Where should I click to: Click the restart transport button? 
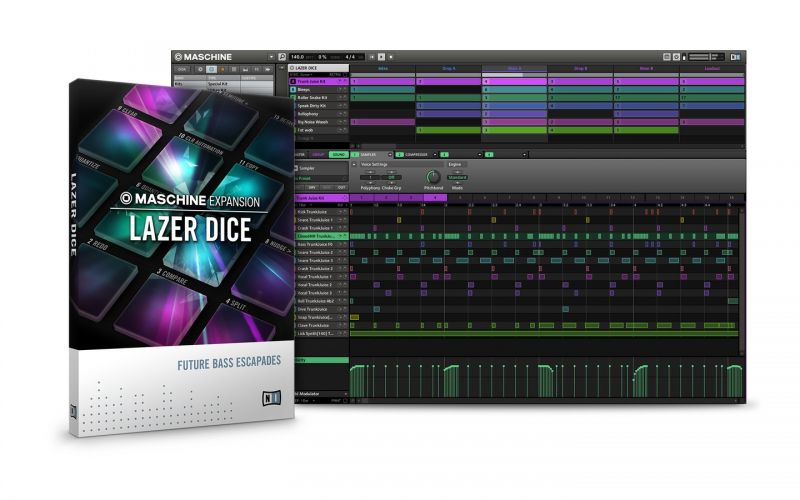pyautogui.click(x=372, y=57)
